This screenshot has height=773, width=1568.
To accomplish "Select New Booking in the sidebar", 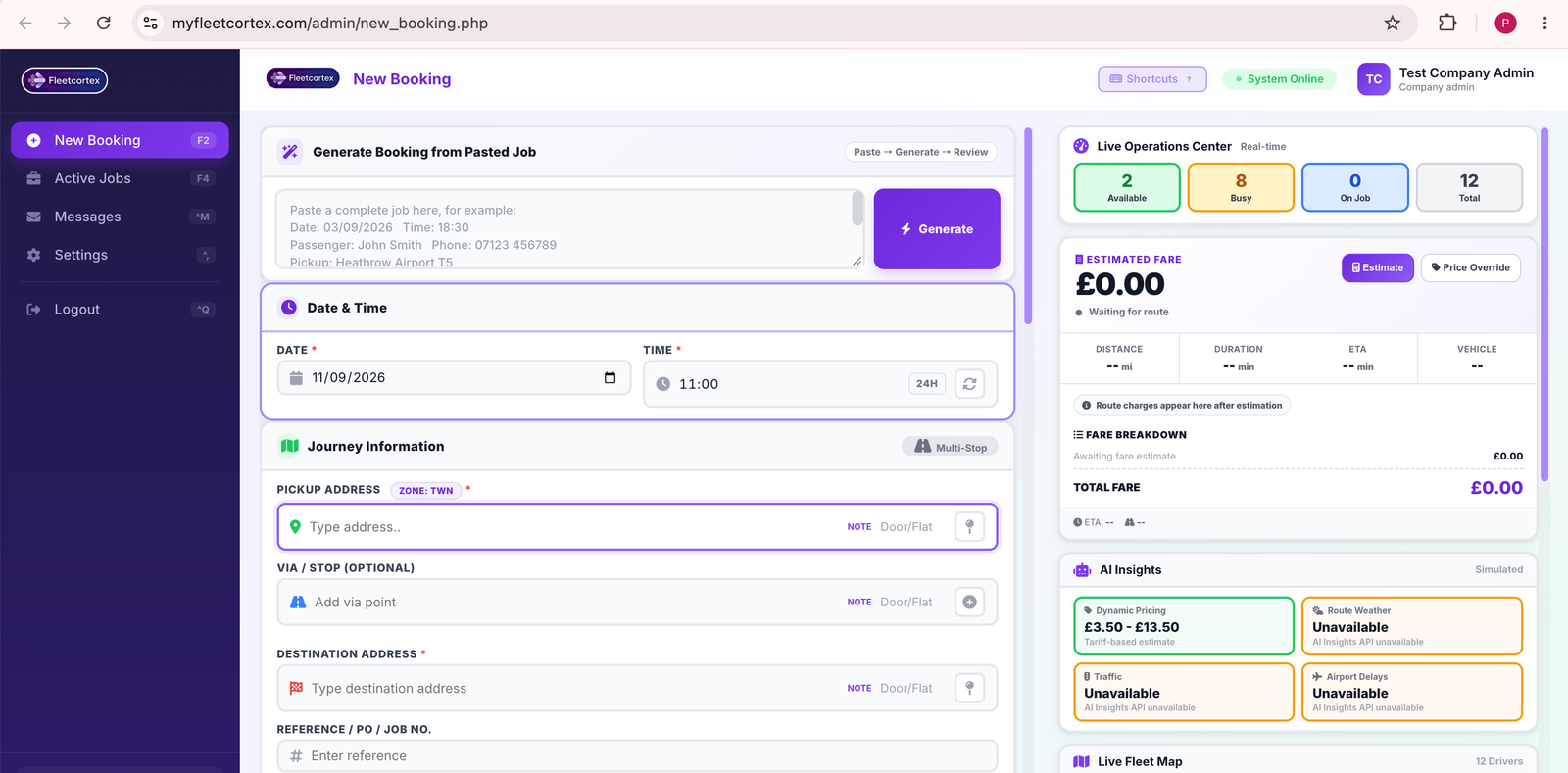I will 120,140.
